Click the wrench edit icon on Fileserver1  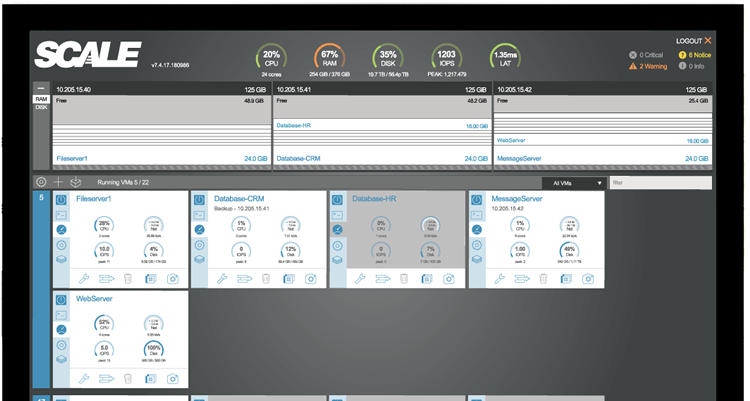pos(84,278)
